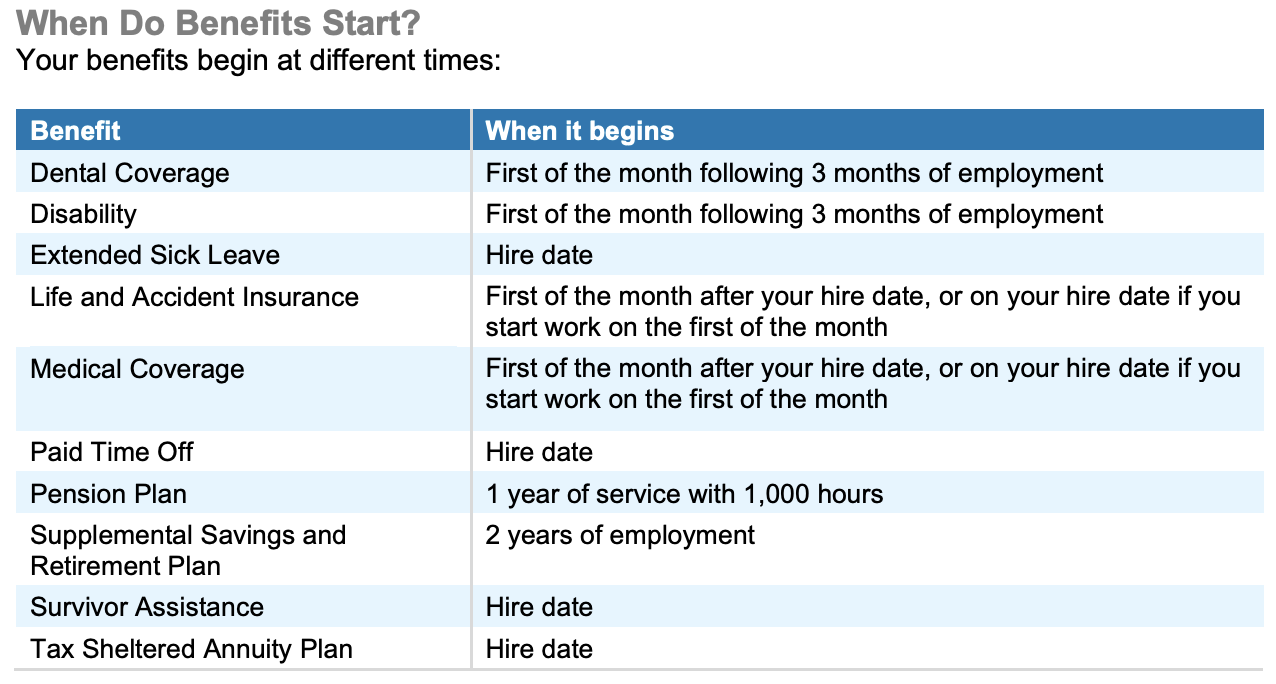
Task: Click the "Disability" benefit cell
Action: click(x=83, y=214)
